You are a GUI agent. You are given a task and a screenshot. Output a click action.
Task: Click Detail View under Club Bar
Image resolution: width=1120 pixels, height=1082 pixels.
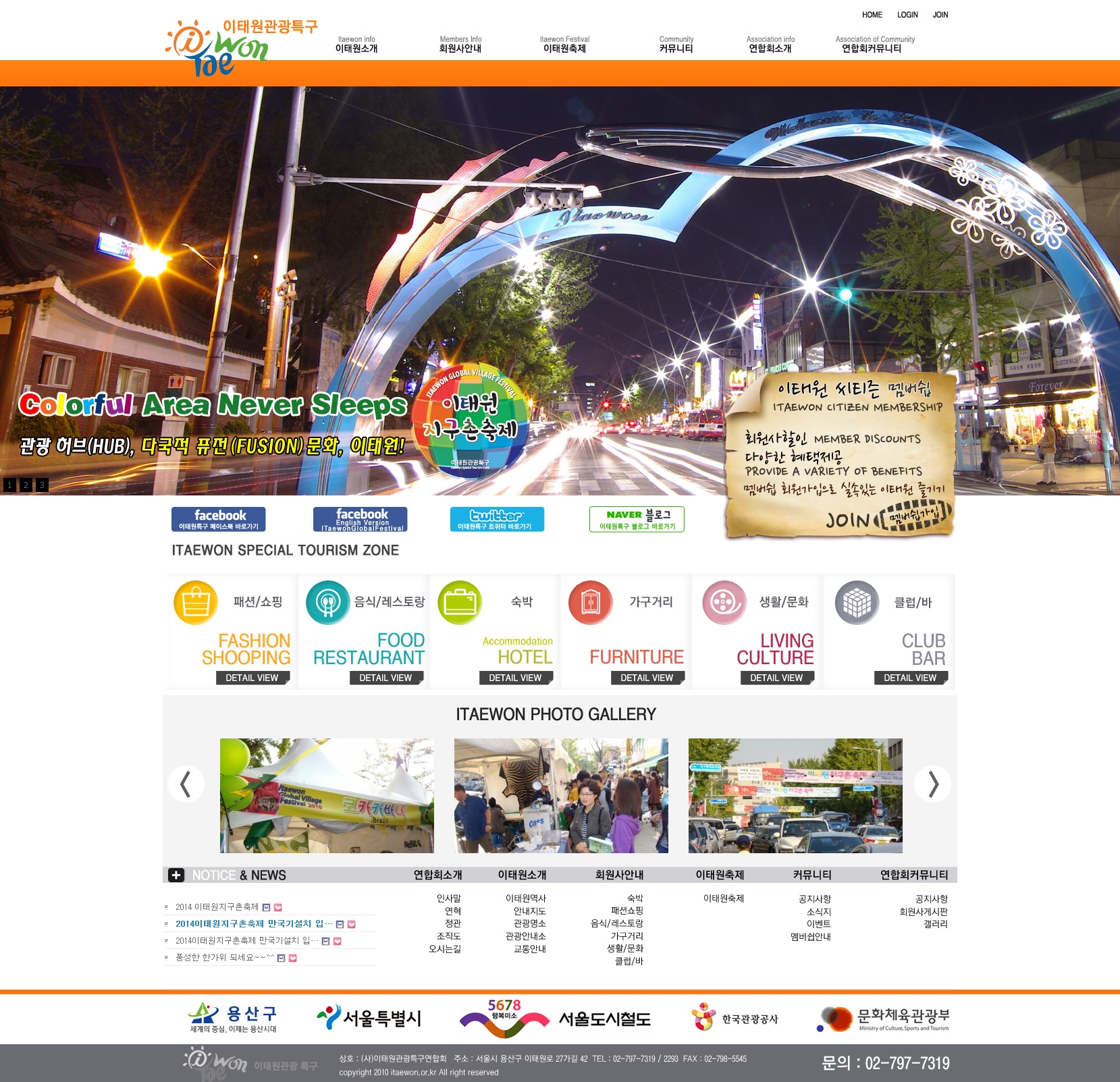pos(910,678)
